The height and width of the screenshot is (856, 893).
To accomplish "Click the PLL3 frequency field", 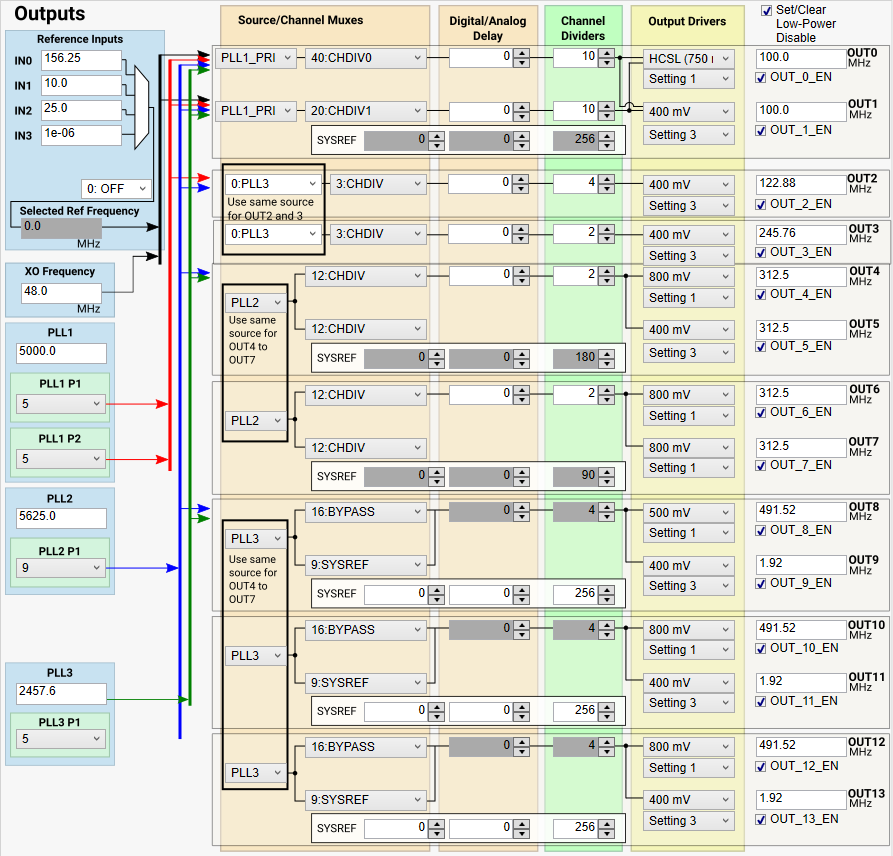I will [x=61, y=692].
